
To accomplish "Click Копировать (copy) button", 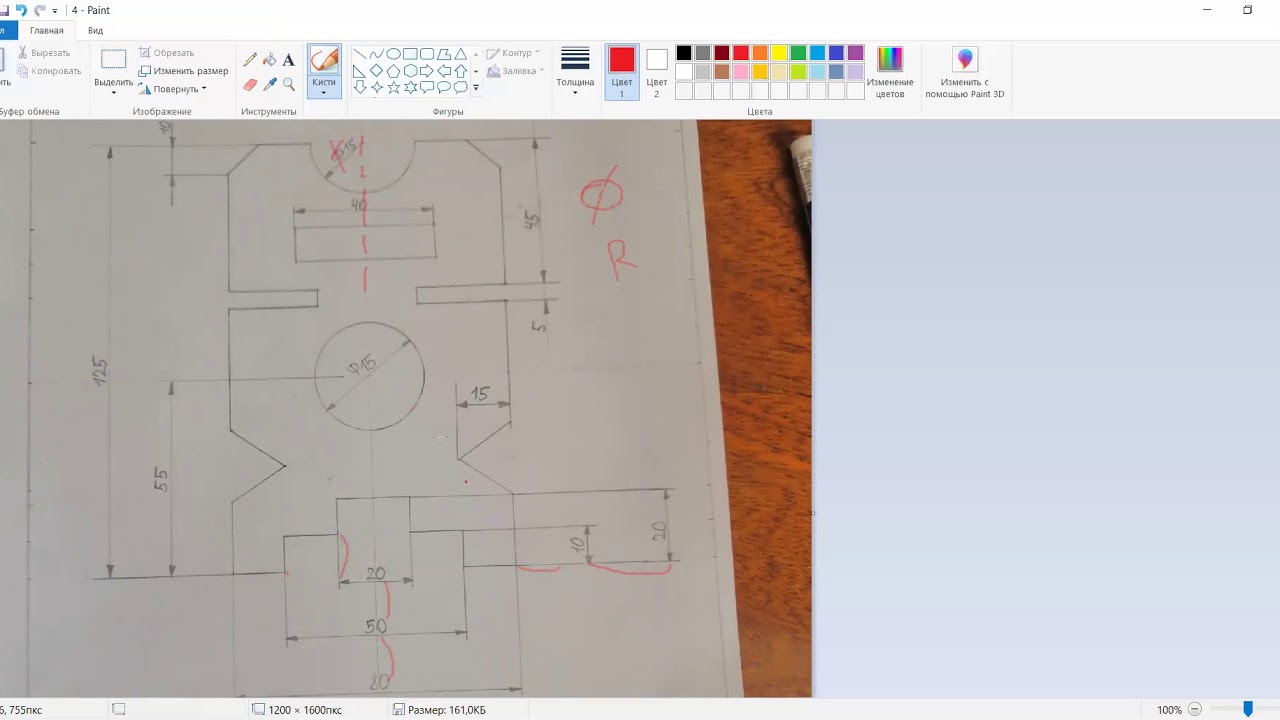I will click(x=49, y=71).
